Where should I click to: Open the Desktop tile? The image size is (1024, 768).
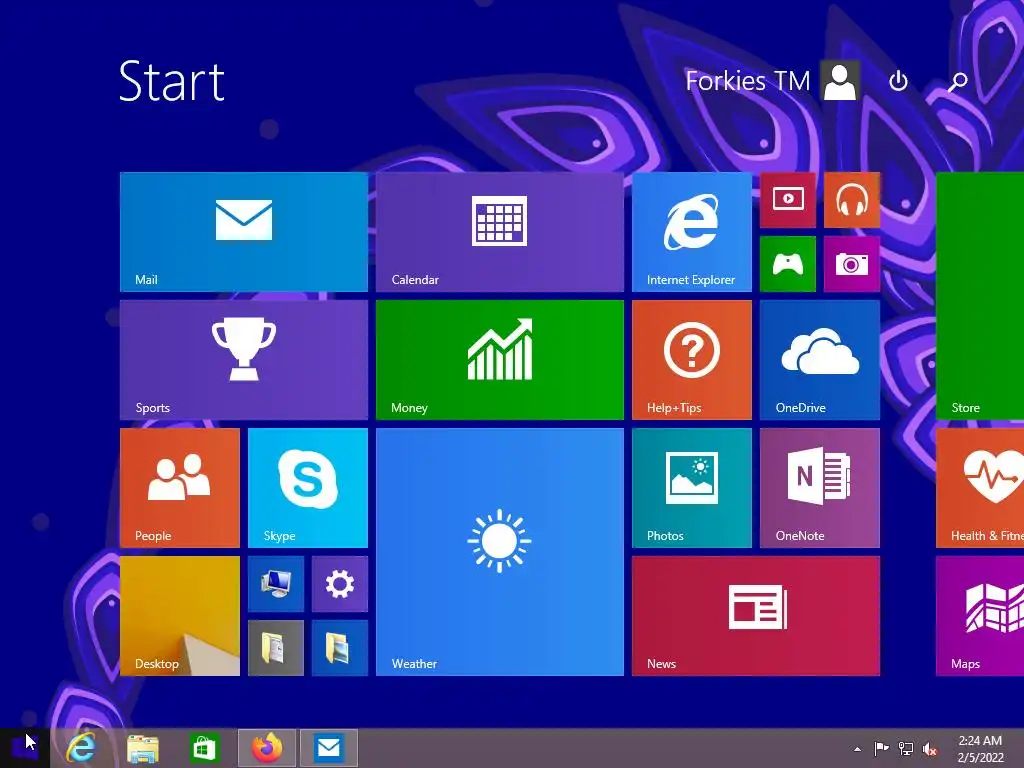pos(180,616)
